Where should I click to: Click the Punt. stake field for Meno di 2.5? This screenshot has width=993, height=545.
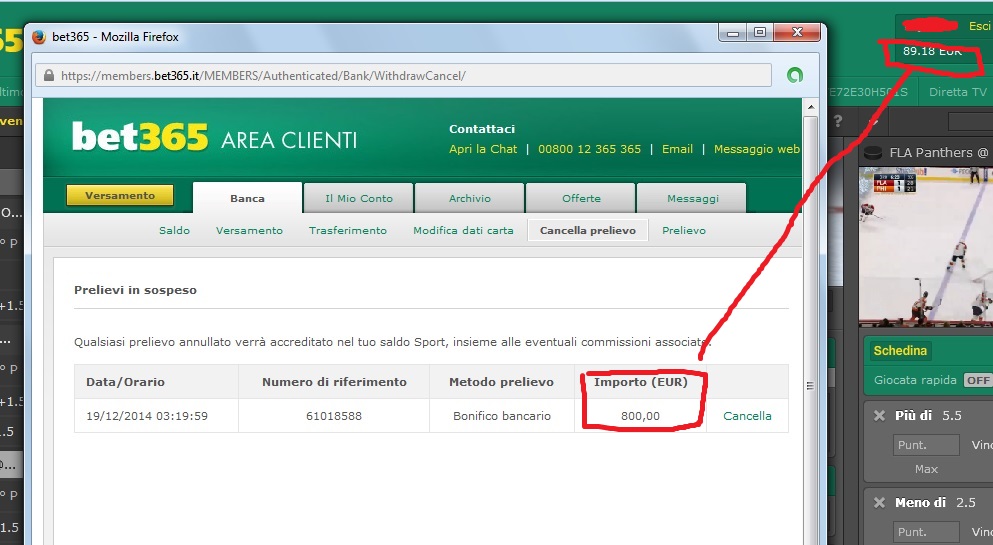tap(926, 532)
